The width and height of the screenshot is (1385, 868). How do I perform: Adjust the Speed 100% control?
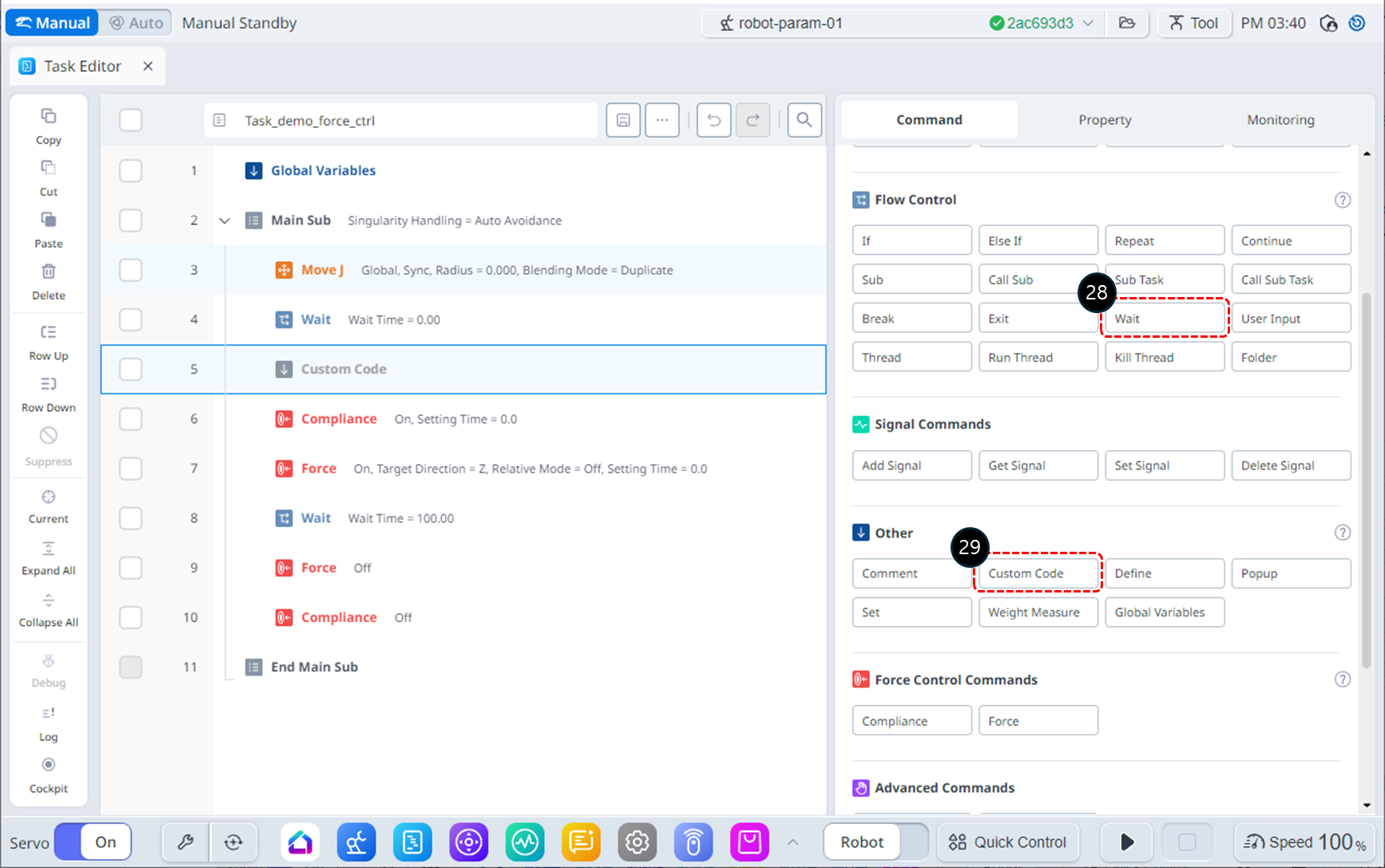pyautogui.click(x=1304, y=842)
